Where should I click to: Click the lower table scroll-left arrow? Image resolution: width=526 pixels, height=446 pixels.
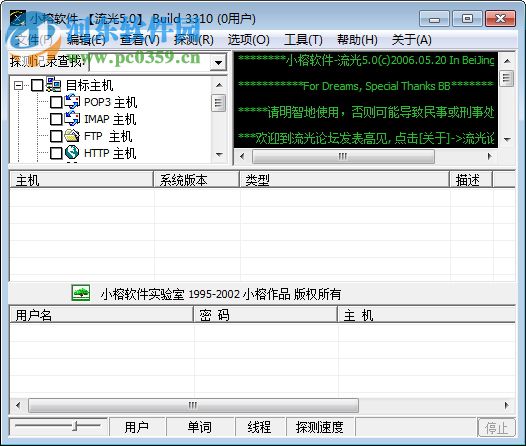(18, 405)
